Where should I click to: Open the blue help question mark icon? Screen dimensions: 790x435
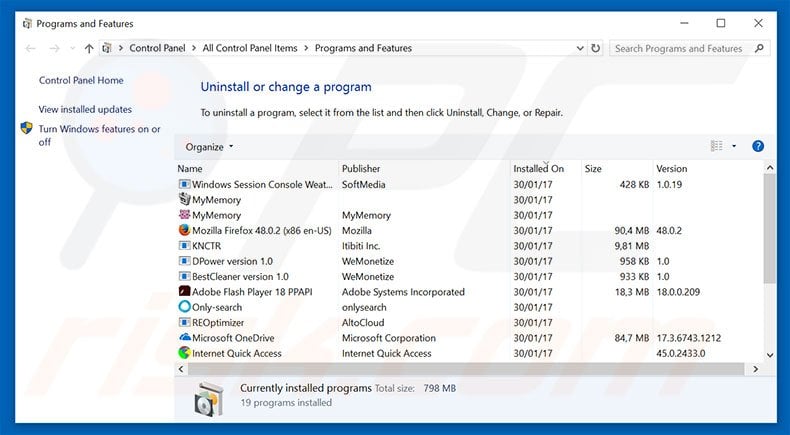[x=758, y=146]
